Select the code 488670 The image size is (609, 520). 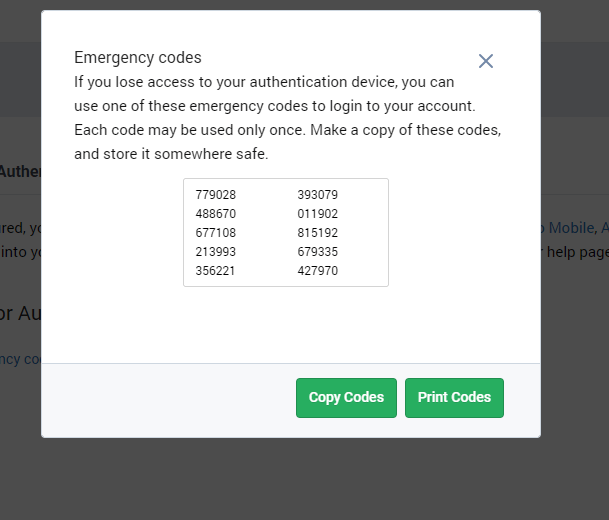tap(216, 214)
